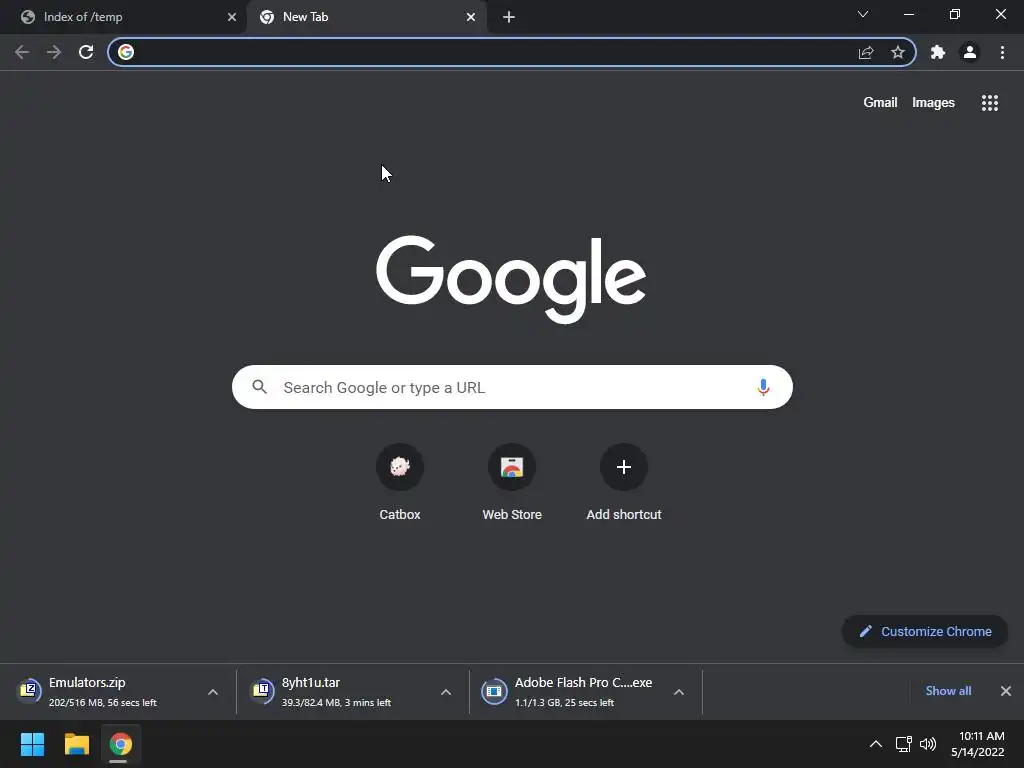1024x768 pixels.
Task: Select the New Tab tab
Action: tap(366, 17)
